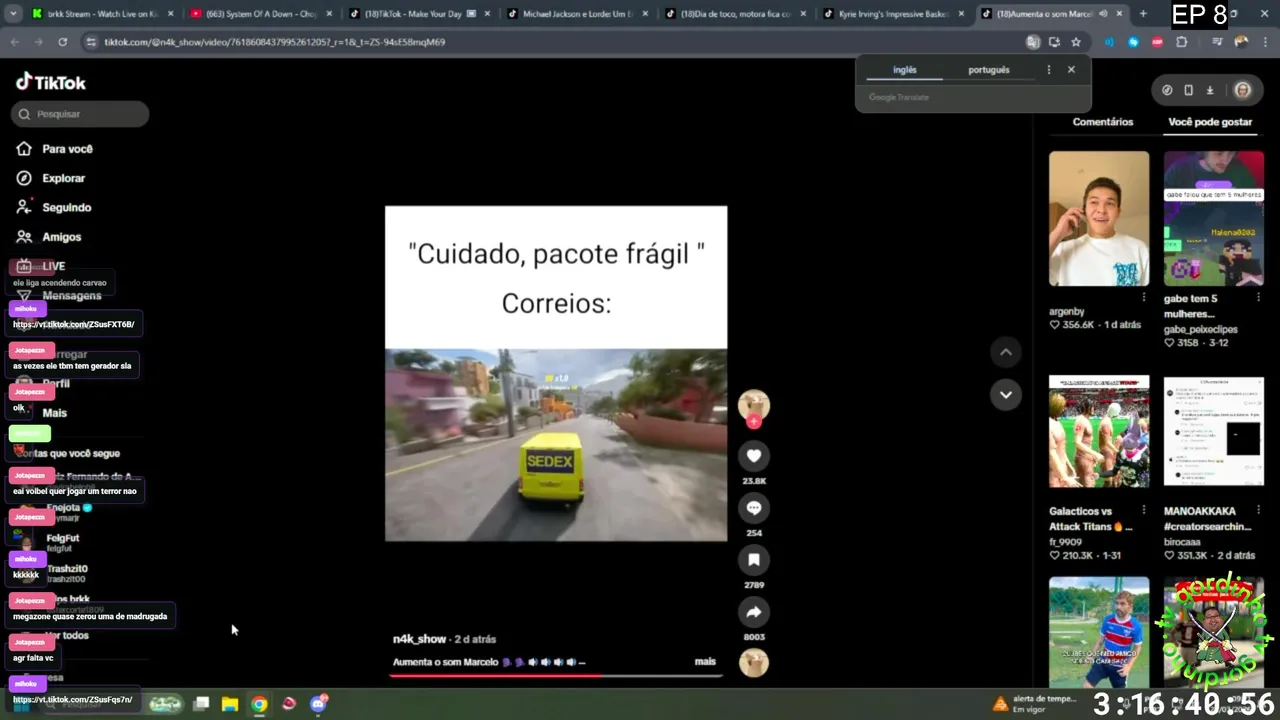This screenshot has height=720, width=1280.
Task: Open the TikTok coins icon in the top pill
Action: coord(1167,90)
